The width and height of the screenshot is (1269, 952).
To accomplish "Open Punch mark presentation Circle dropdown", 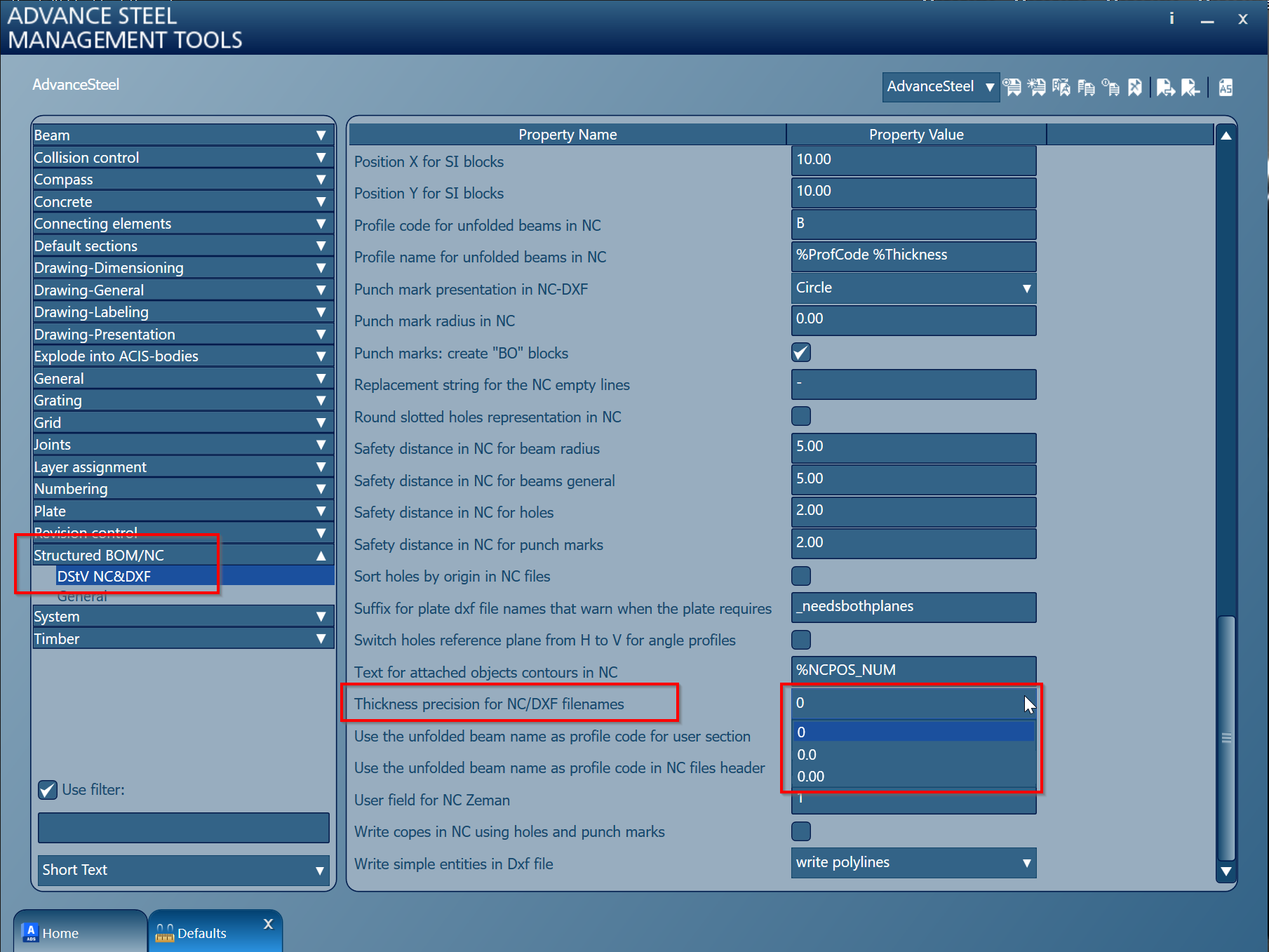I will click(913, 288).
